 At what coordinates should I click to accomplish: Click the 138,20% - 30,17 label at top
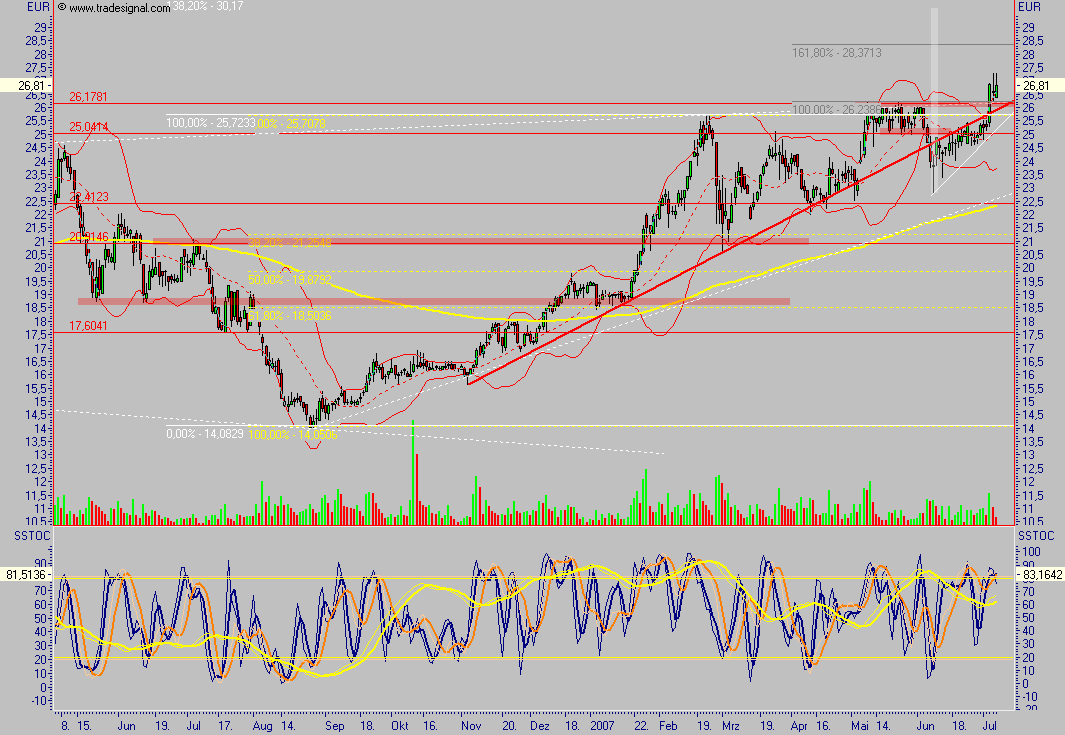(206, 6)
